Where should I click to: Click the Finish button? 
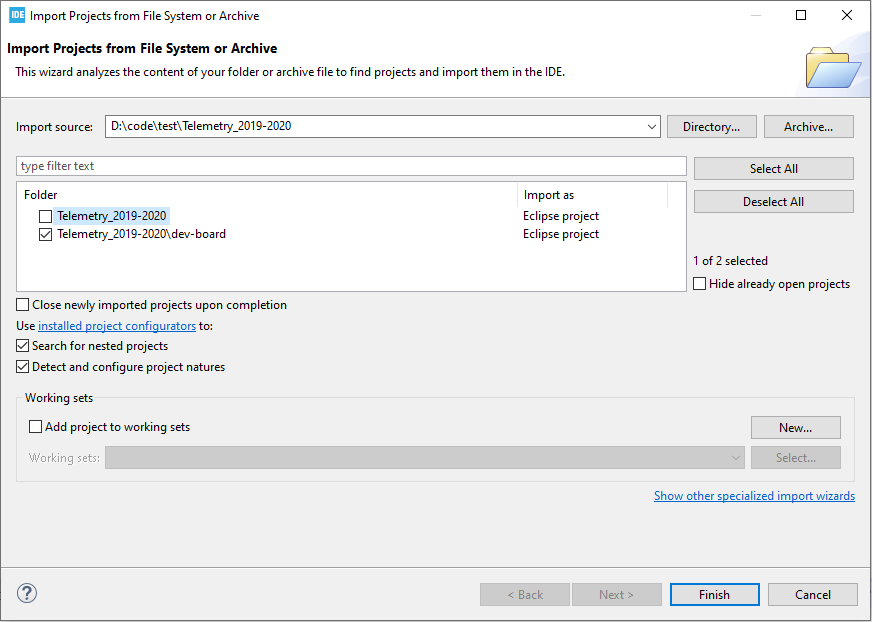coord(715,594)
